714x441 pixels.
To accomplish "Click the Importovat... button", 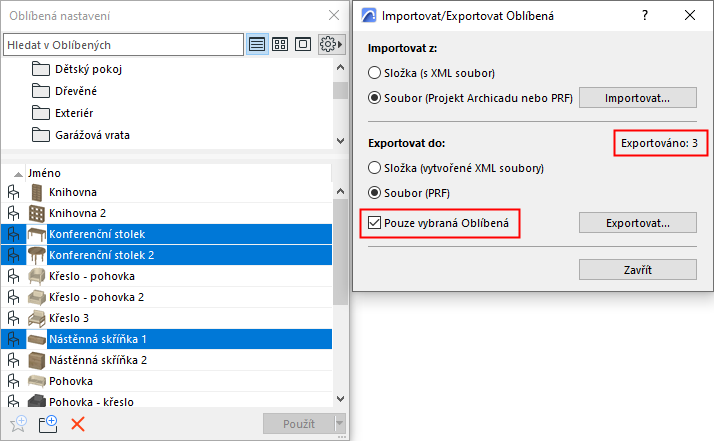I will tap(637, 98).
